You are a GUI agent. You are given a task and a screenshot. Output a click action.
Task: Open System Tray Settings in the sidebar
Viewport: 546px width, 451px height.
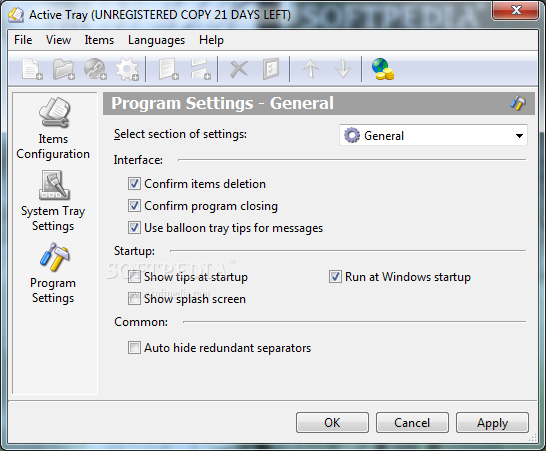coord(53,201)
